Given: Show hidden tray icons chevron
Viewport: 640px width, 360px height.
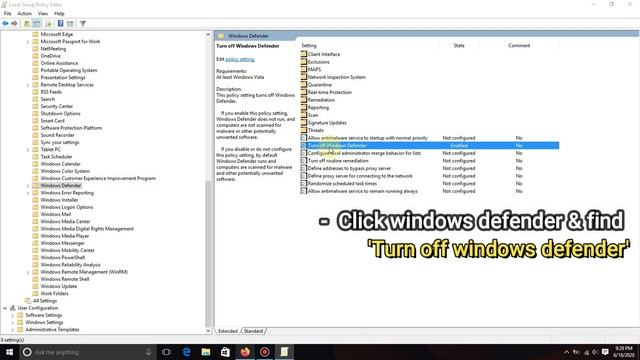Looking at the screenshot, I should (567, 352).
